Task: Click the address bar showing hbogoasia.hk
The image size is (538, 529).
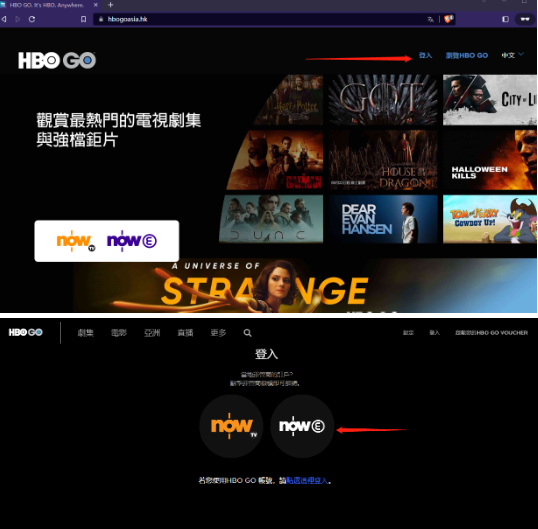Action: point(261,19)
